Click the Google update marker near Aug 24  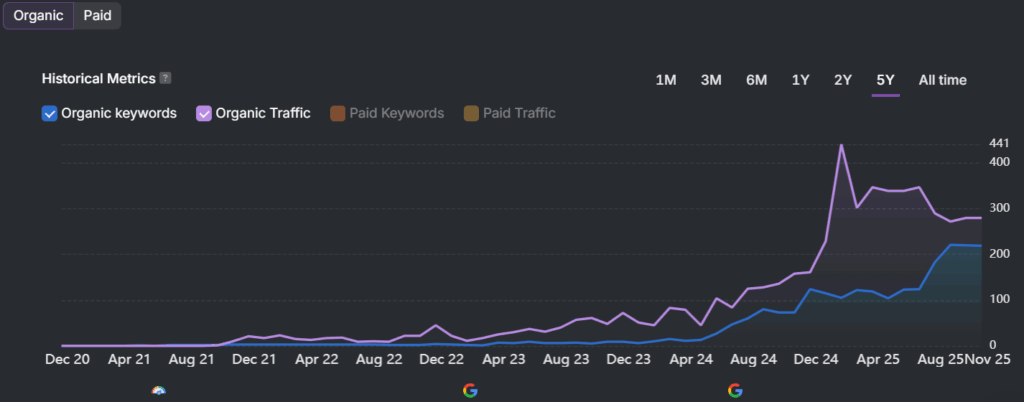pos(735,390)
